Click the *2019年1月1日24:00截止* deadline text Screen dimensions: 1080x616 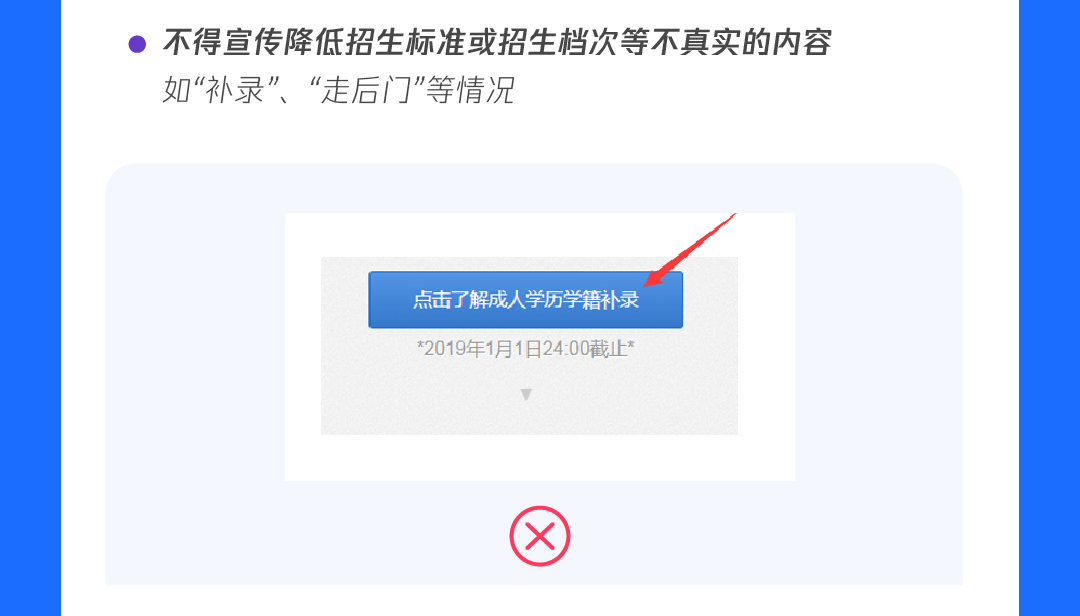click(x=526, y=349)
